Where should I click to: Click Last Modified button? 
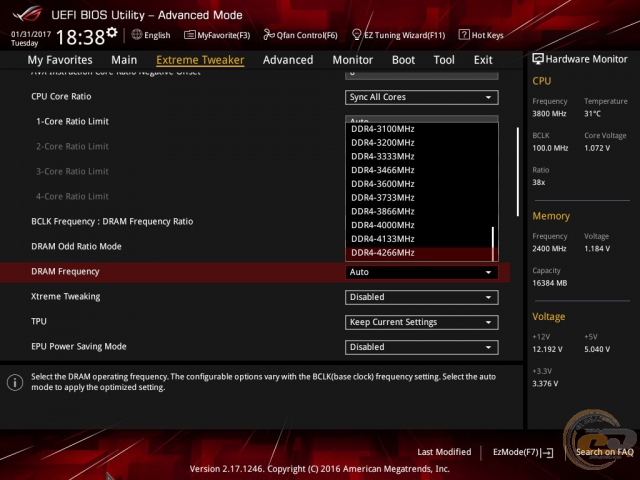pos(444,452)
